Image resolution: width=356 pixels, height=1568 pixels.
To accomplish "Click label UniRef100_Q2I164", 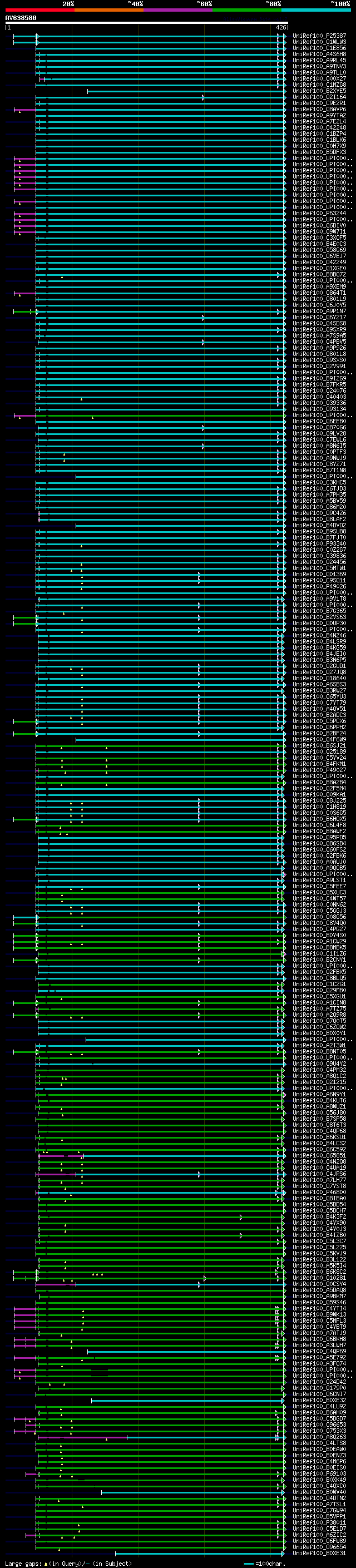I will tap(319, 97).
